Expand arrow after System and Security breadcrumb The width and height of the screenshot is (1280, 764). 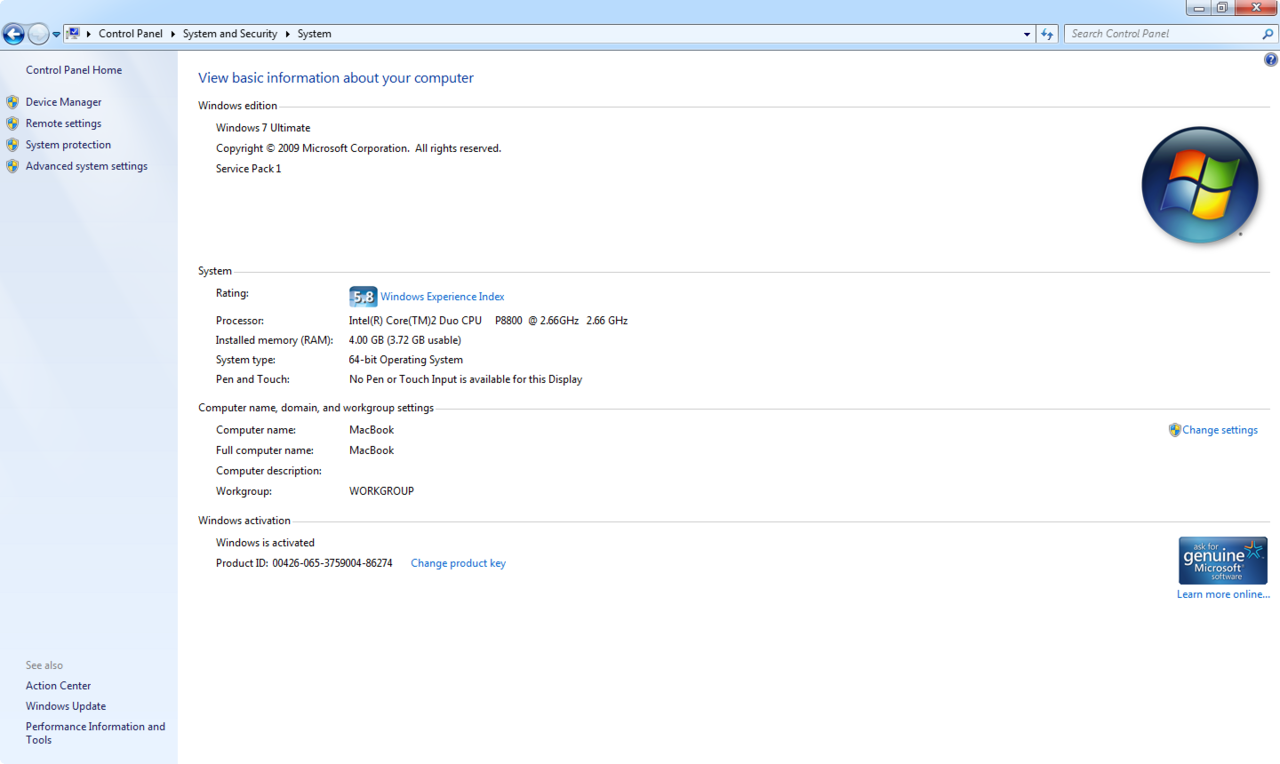point(287,34)
